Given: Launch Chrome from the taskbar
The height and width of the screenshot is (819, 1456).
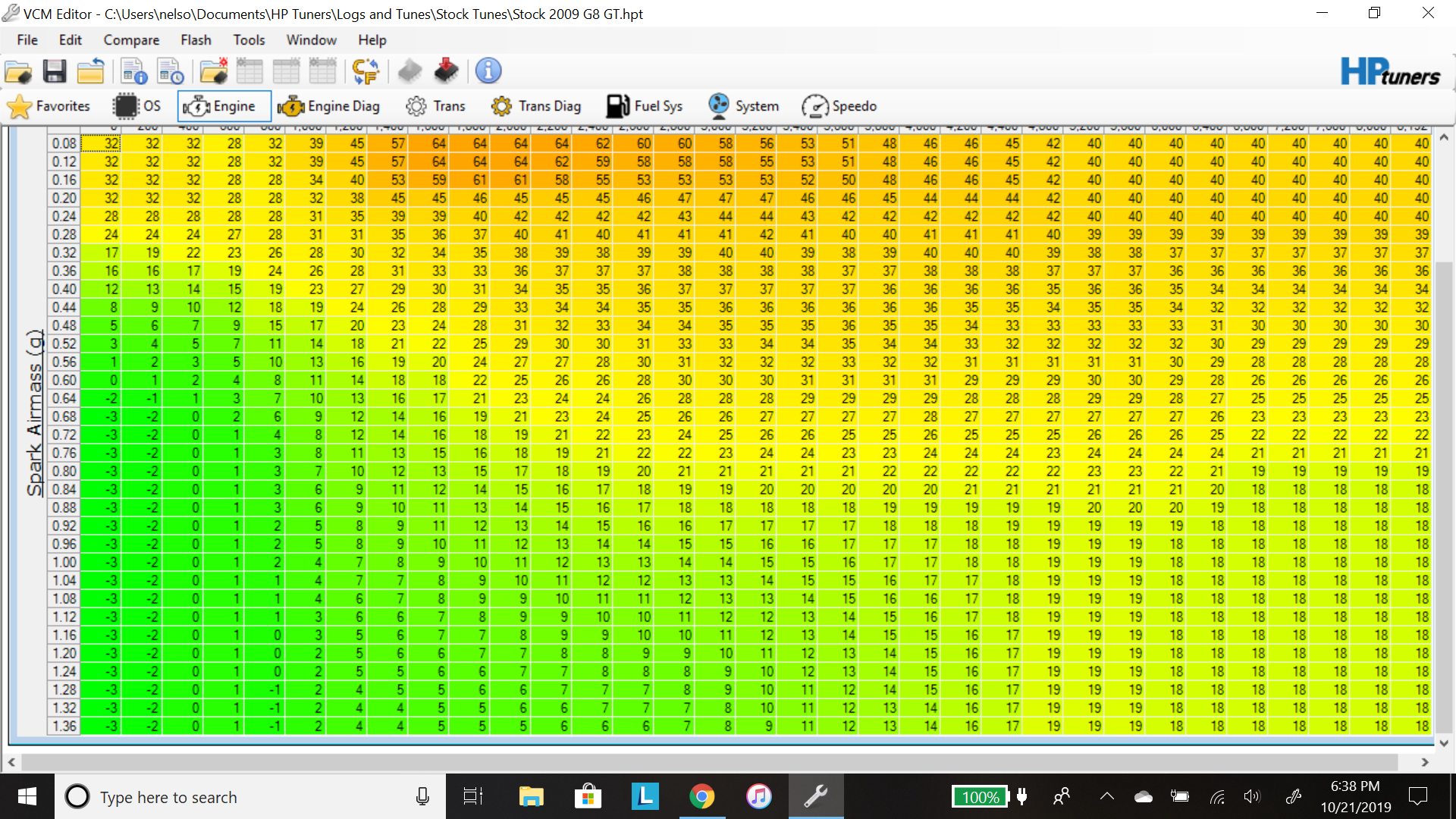Looking at the screenshot, I should click(x=702, y=796).
